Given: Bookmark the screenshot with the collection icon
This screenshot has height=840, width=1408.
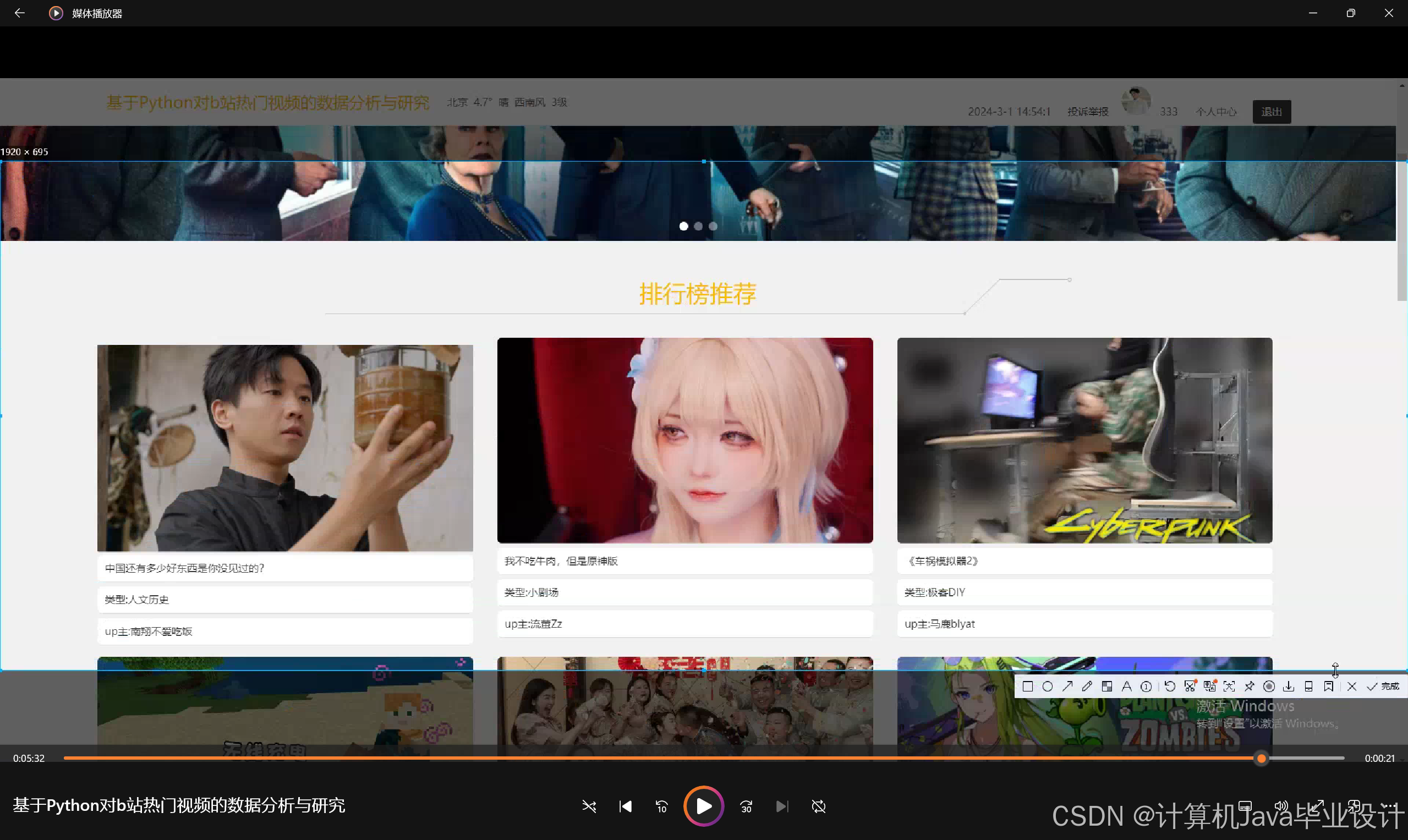Looking at the screenshot, I should coord(1328,687).
